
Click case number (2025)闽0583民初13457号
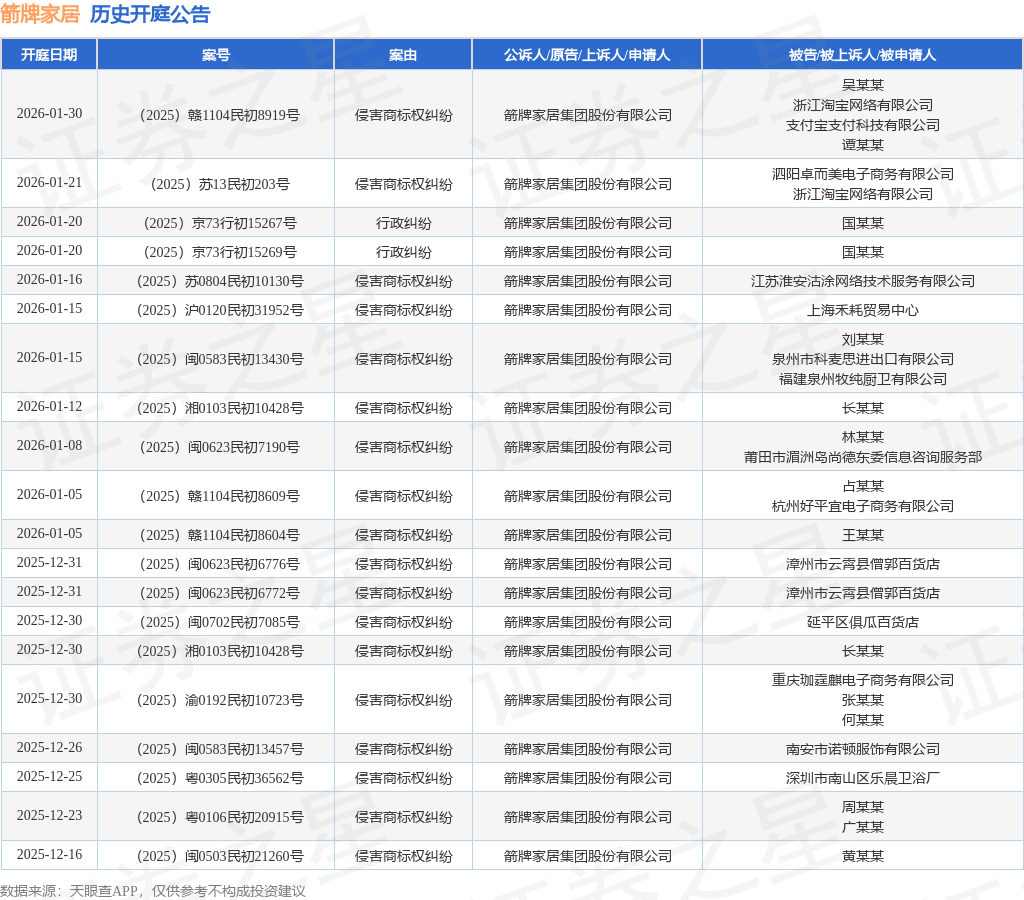click(x=220, y=749)
